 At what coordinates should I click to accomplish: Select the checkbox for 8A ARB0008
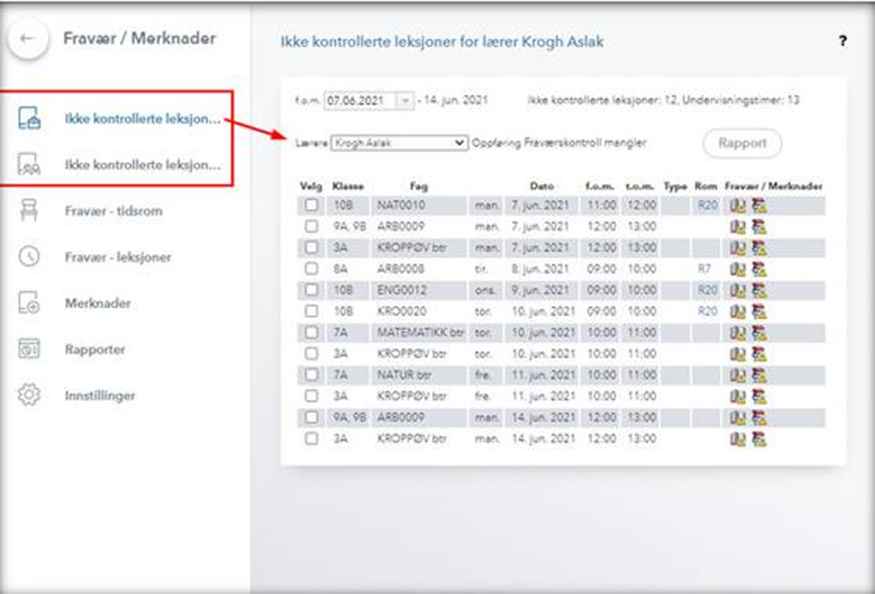[312, 269]
